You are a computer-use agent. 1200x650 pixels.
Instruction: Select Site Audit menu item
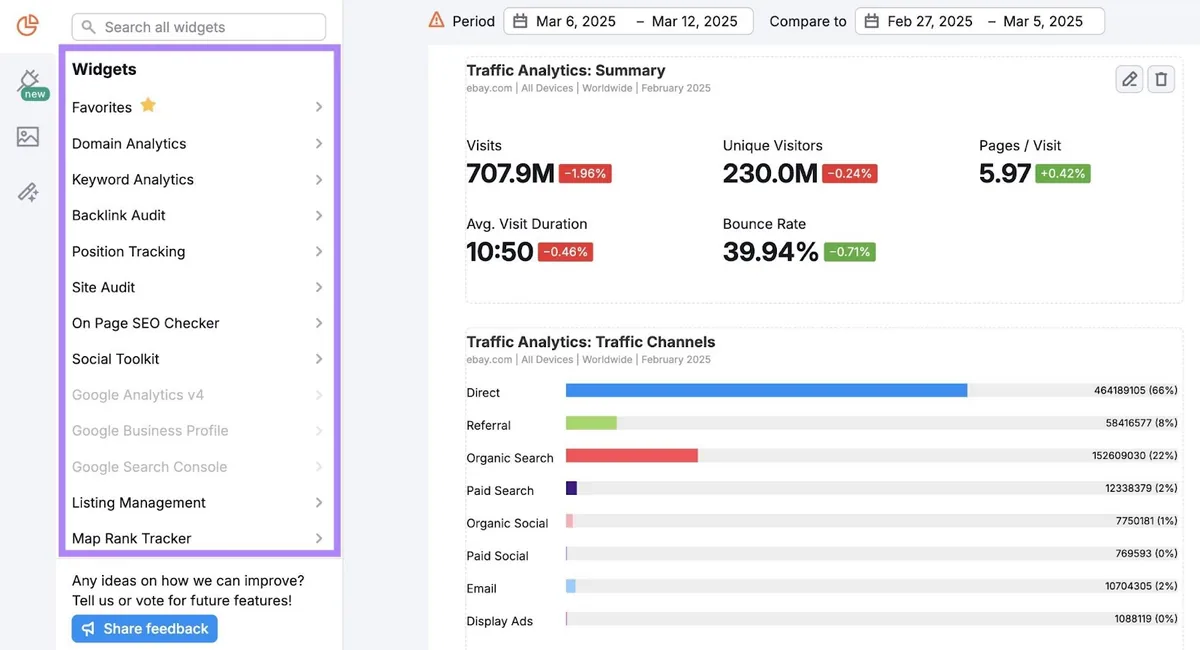coord(103,287)
